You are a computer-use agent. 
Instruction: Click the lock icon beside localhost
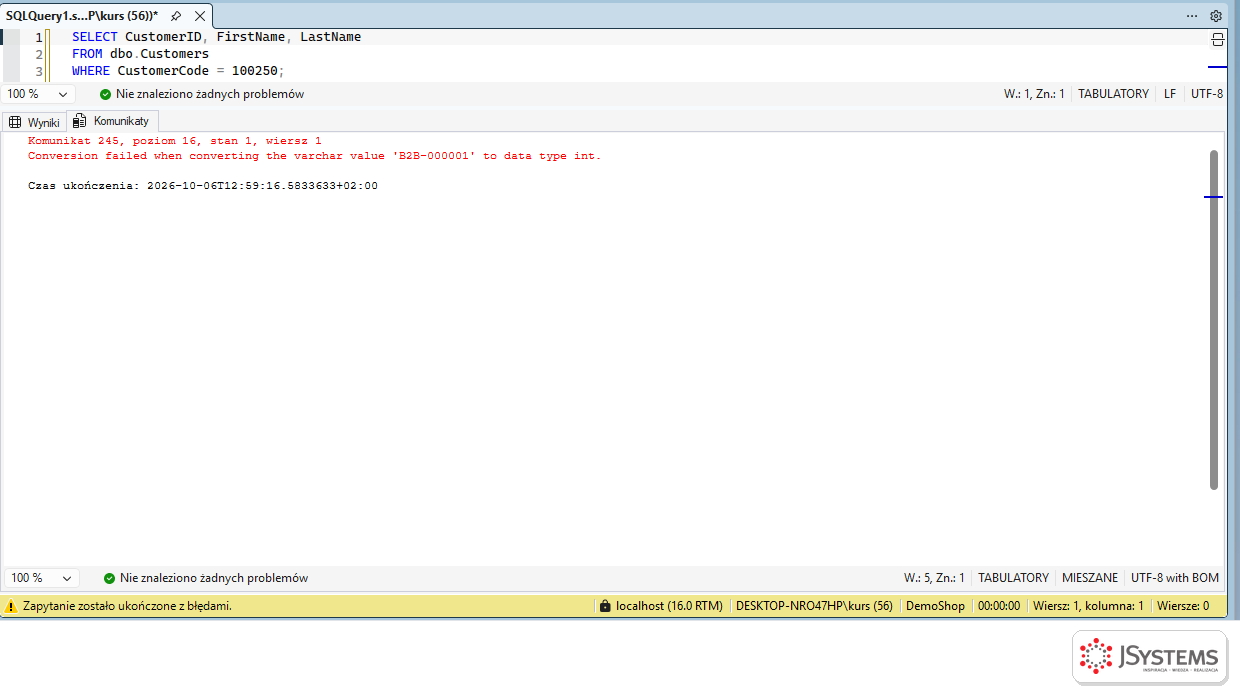click(x=604, y=606)
